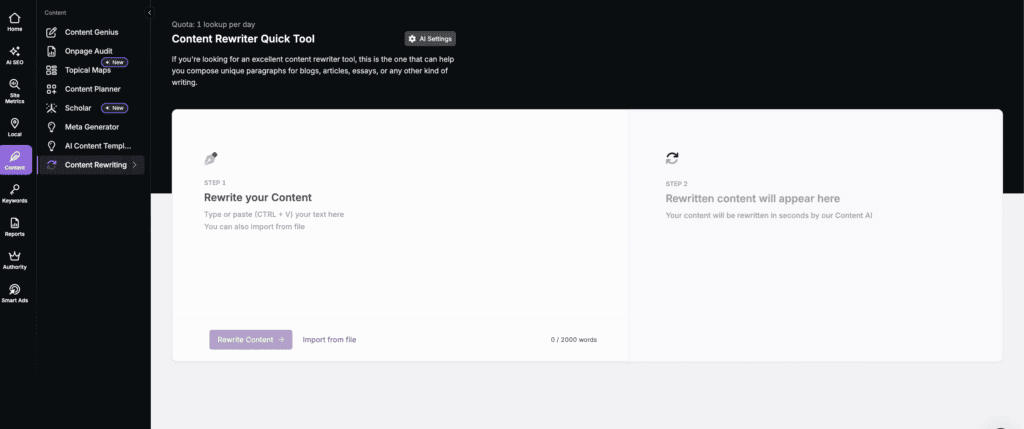Open the Keywords section
The height and width of the screenshot is (429, 1024).
pyautogui.click(x=15, y=193)
